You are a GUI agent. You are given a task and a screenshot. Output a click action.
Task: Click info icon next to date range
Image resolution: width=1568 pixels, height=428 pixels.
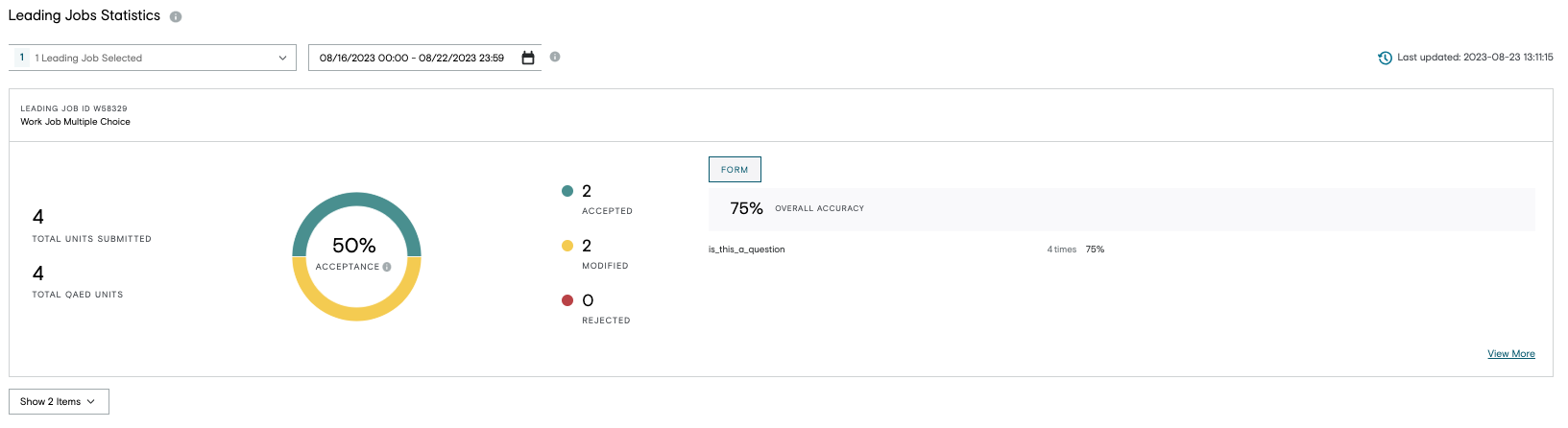555,57
